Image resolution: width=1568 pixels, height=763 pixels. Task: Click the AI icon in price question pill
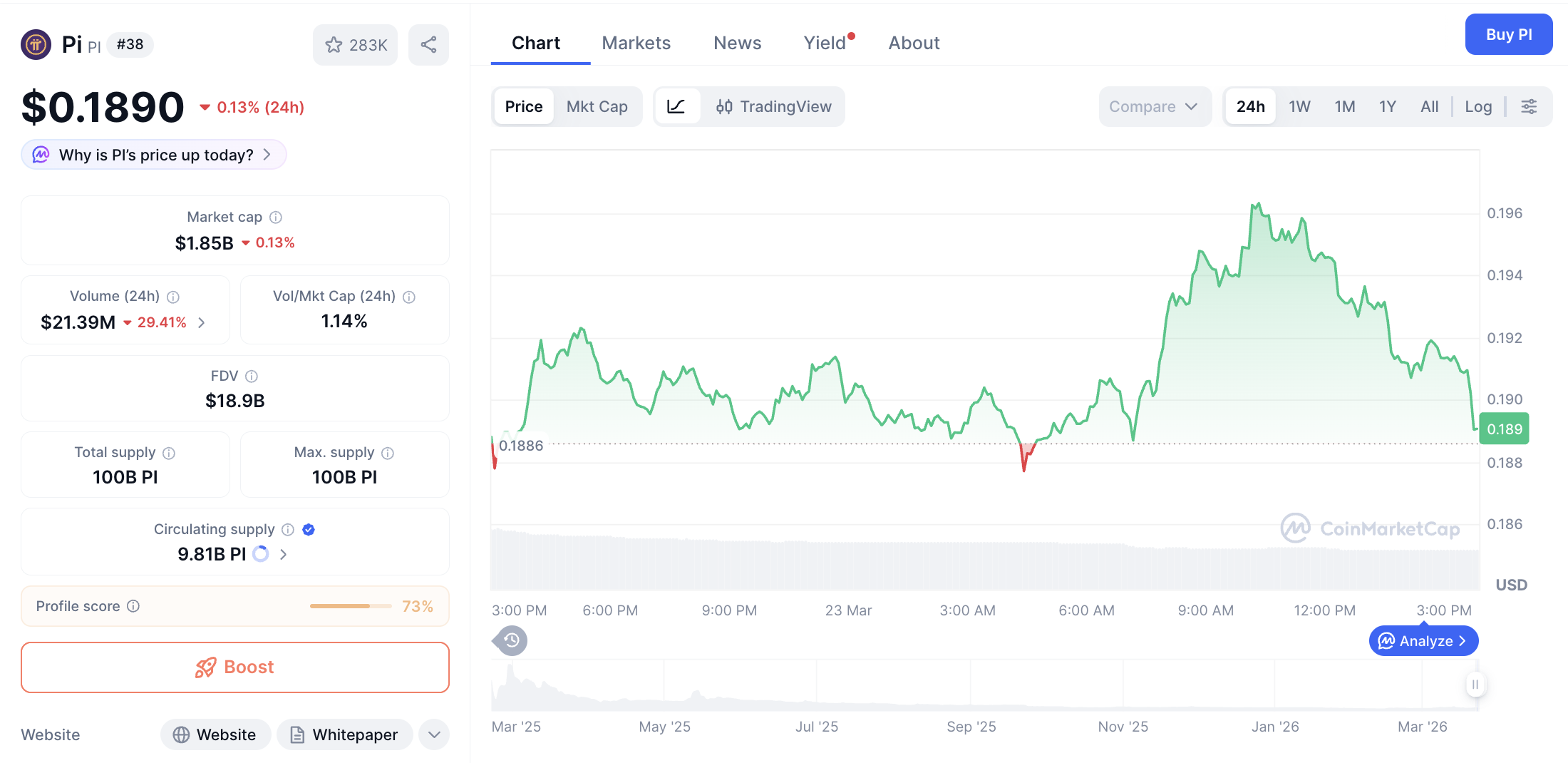(x=41, y=155)
